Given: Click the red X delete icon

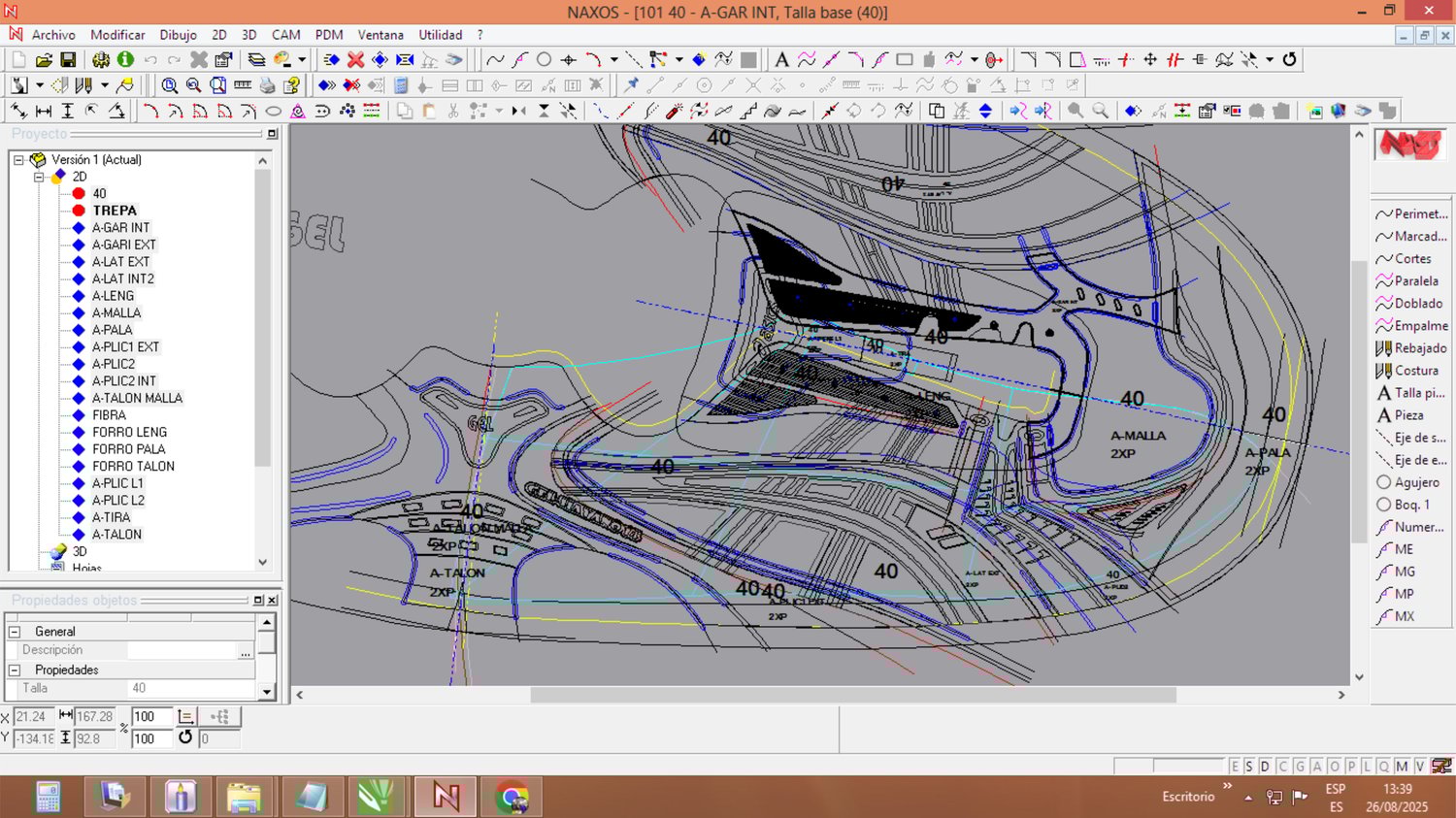Looking at the screenshot, I should [x=355, y=60].
